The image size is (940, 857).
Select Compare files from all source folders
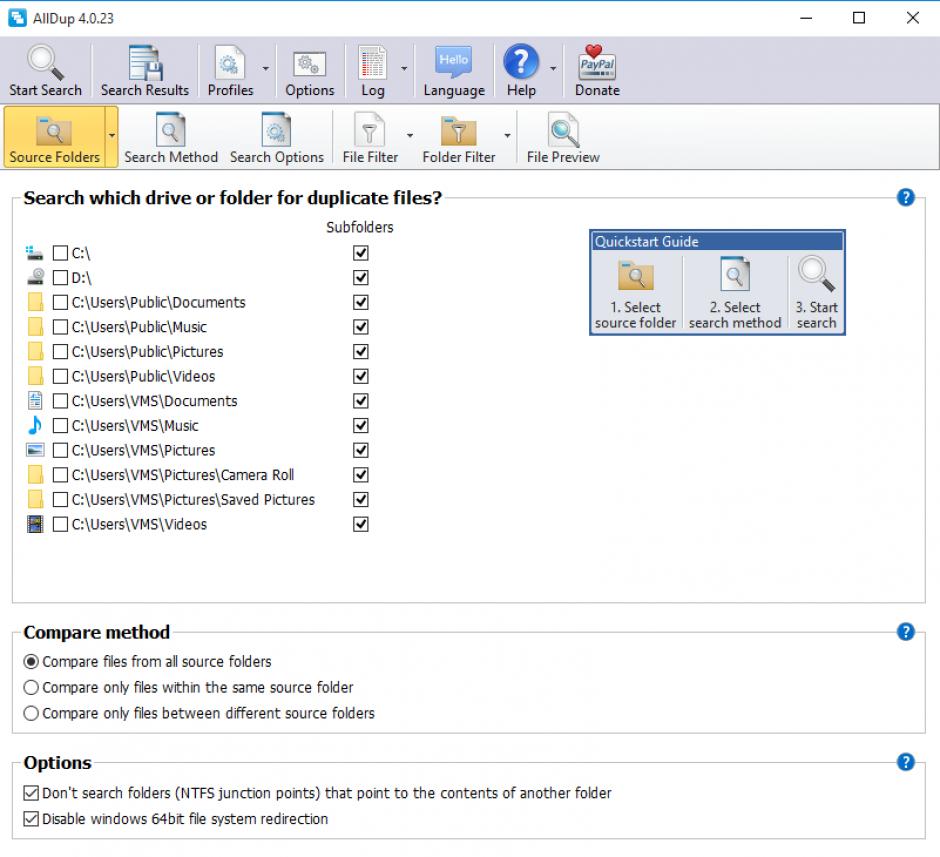[x=31, y=662]
